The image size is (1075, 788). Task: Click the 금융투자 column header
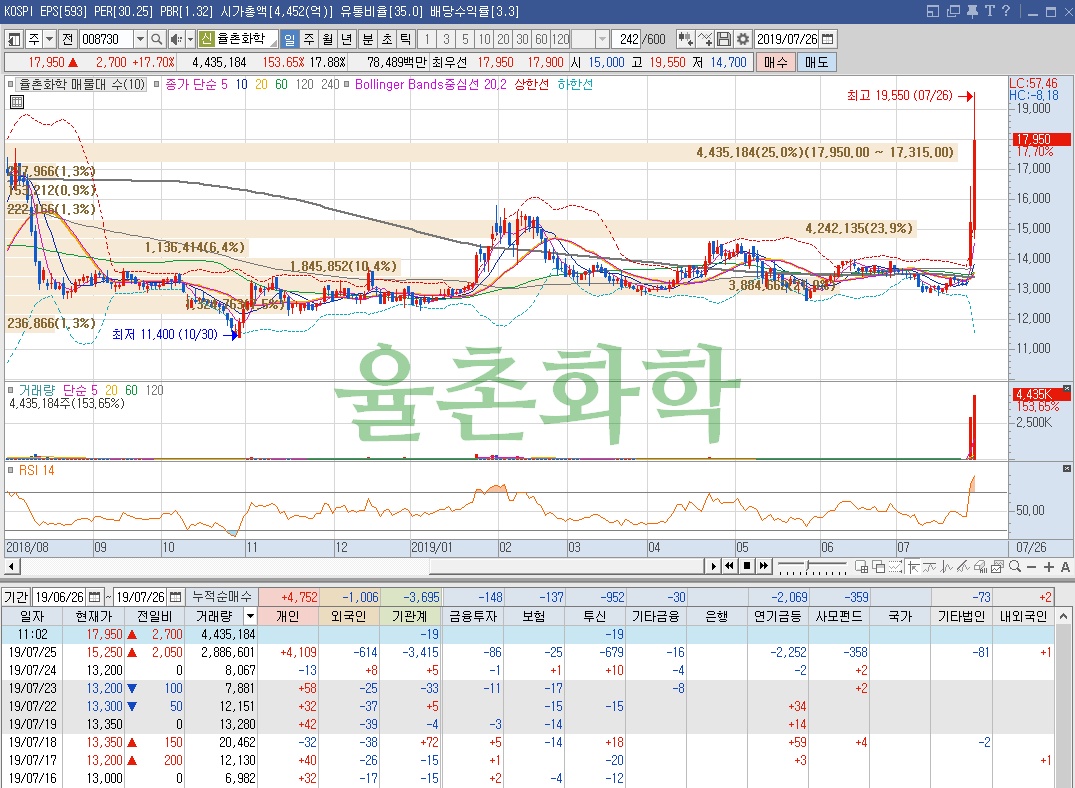[x=472, y=616]
